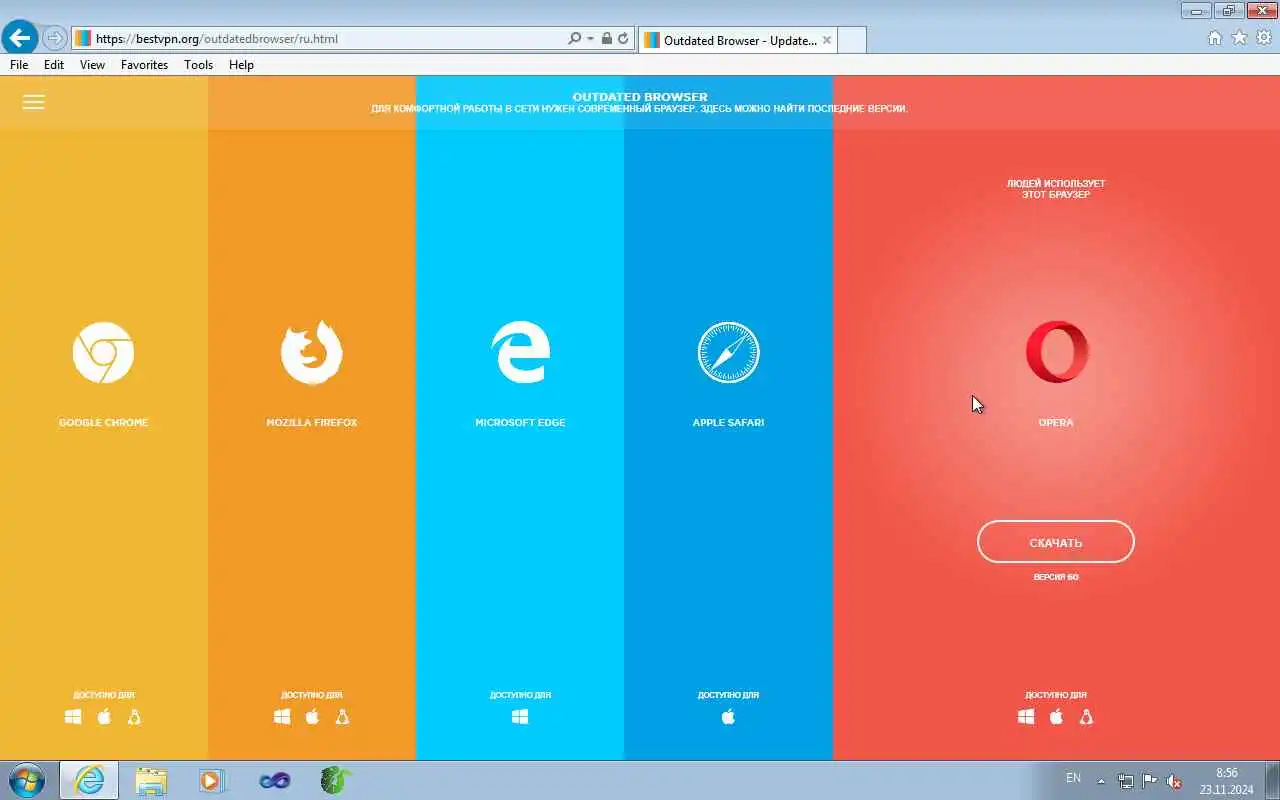
Task: Click the browser Forward arrow
Action: 54,39
